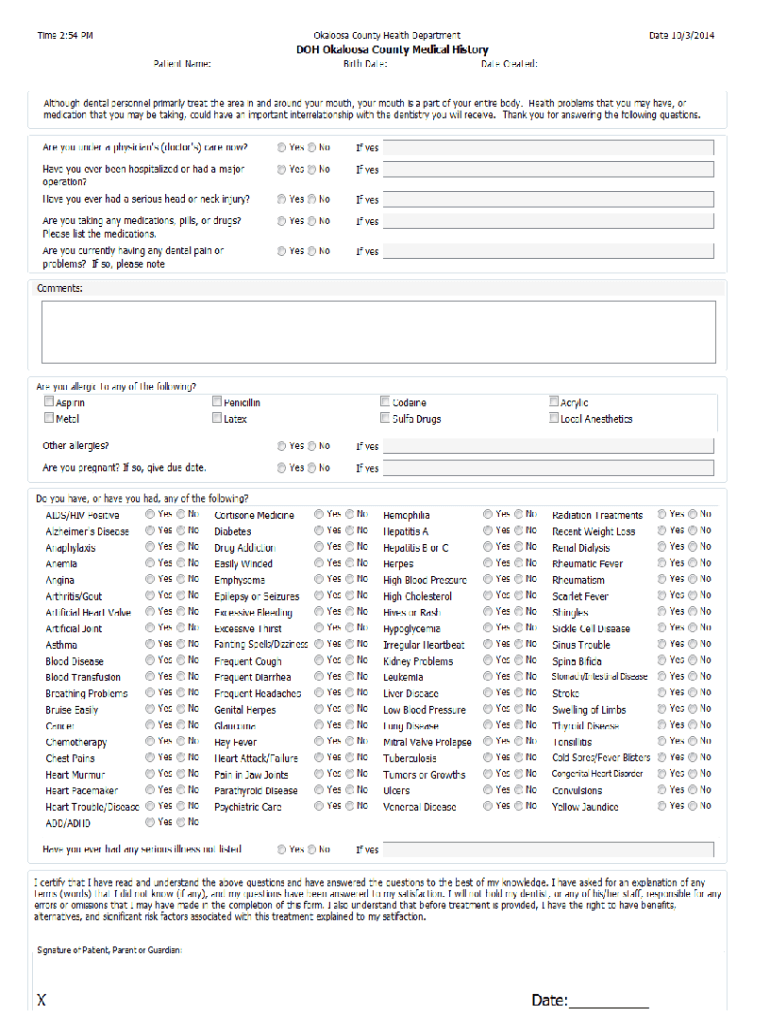
Task: Choose Yes for High Blood Pressure
Action: coord(488,580)
